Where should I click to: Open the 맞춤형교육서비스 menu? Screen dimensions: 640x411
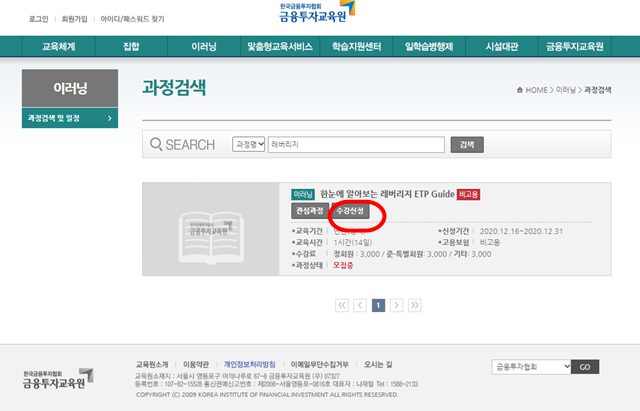[x=280, y=47]
